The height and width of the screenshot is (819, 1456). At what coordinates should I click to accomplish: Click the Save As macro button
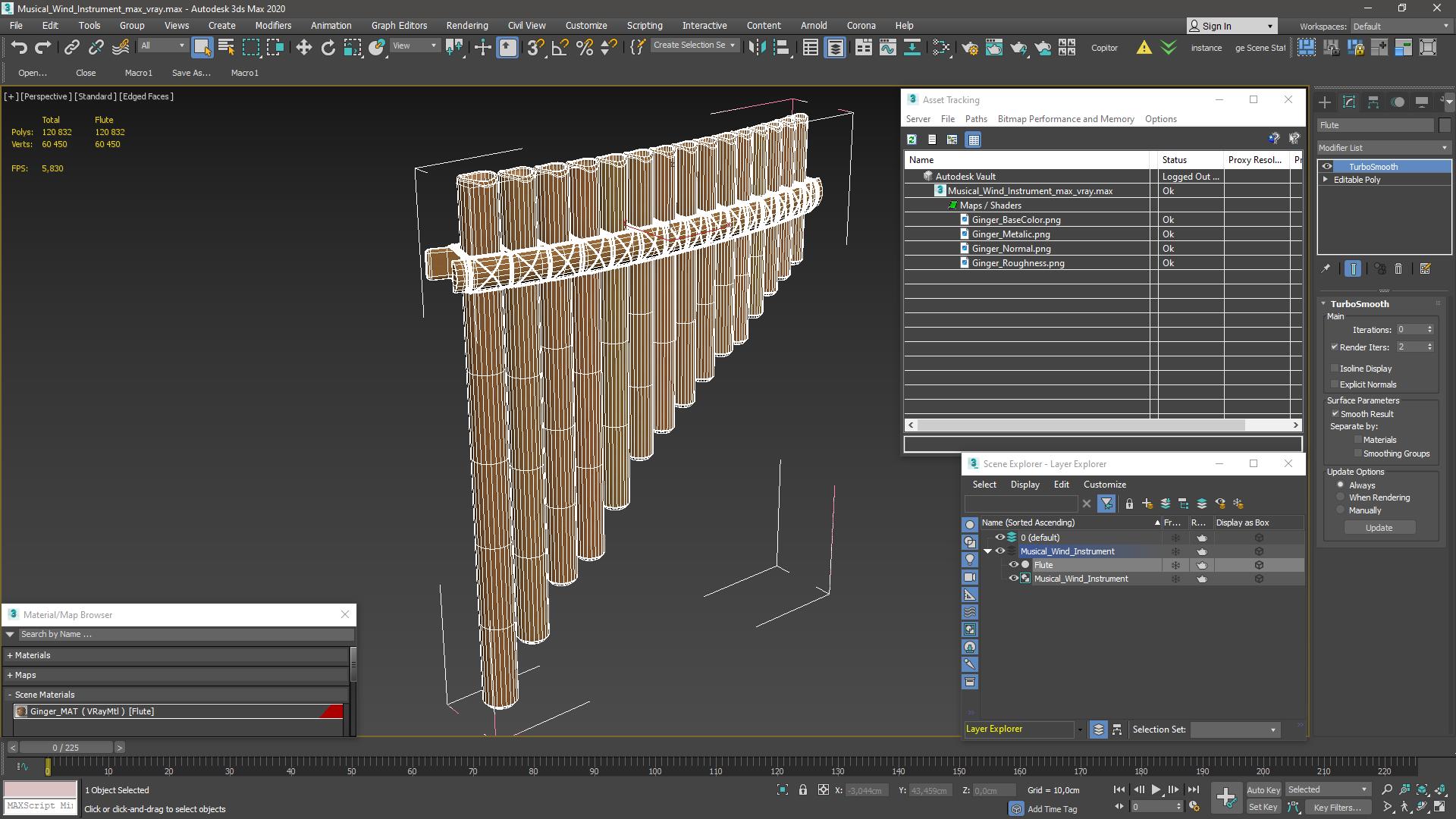click(191, 73)
